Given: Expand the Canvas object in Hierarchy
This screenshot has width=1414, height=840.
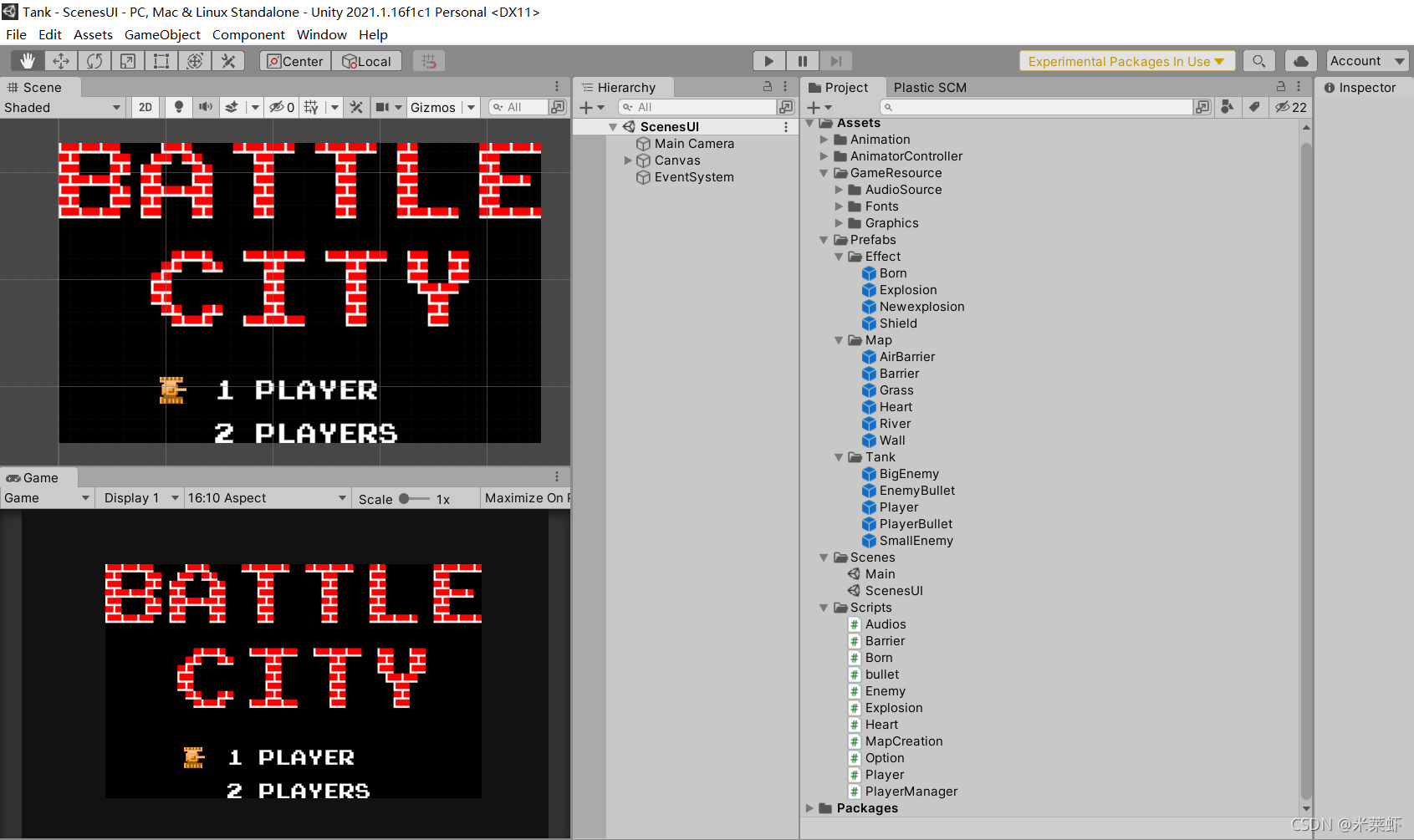Looking at the screenshot, I should [x=629, y=160].
